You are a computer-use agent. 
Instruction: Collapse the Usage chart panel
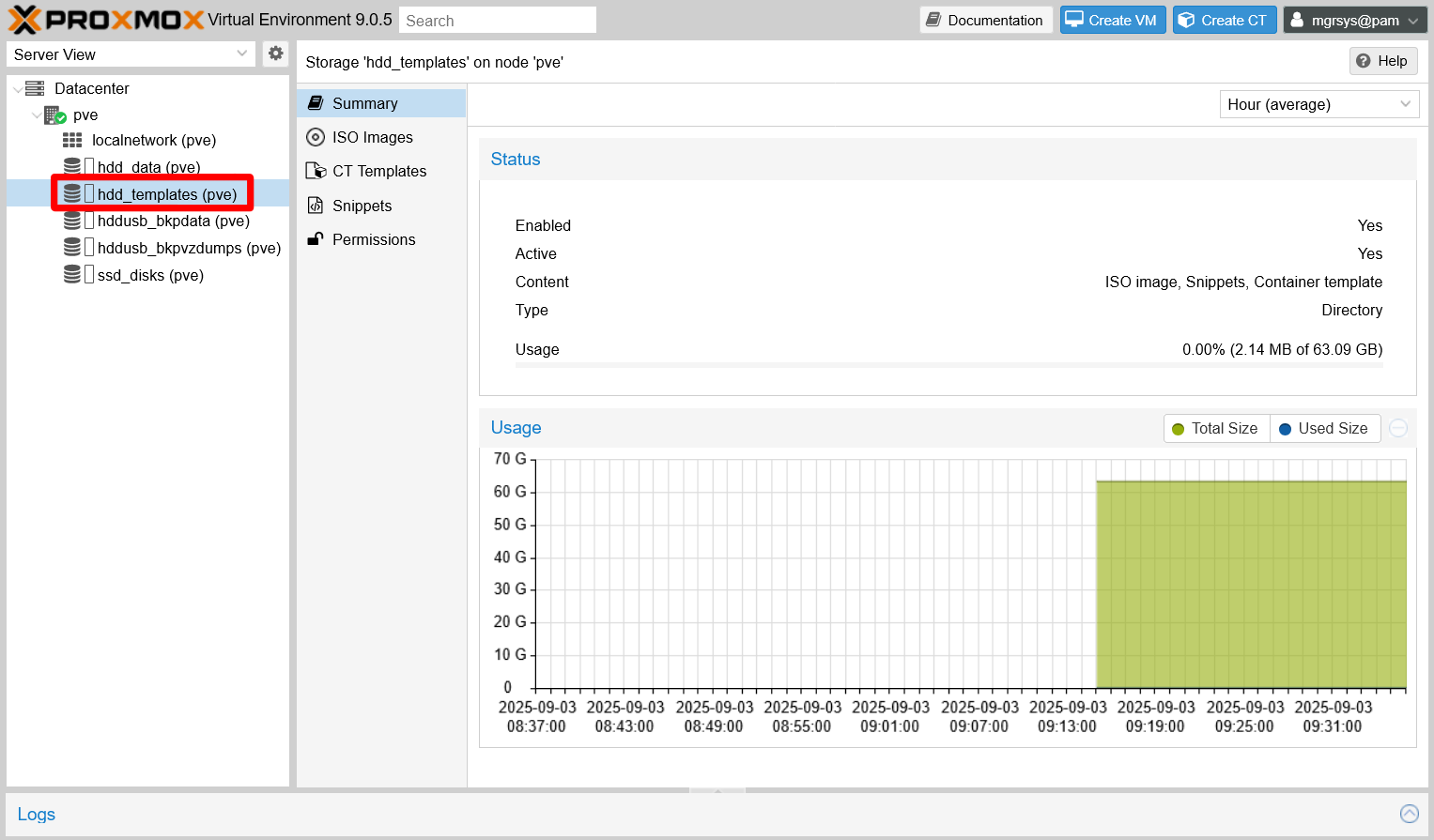pos(1397,427)
